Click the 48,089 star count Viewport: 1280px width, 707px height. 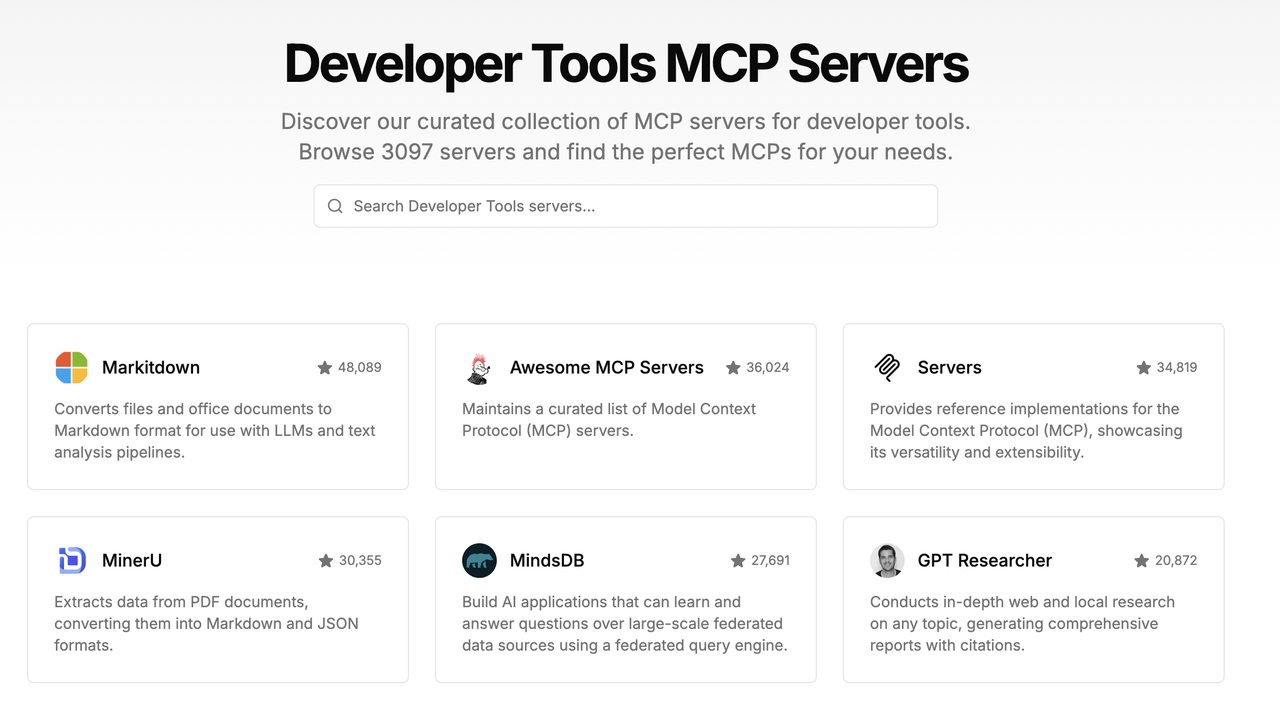[360, 367]
